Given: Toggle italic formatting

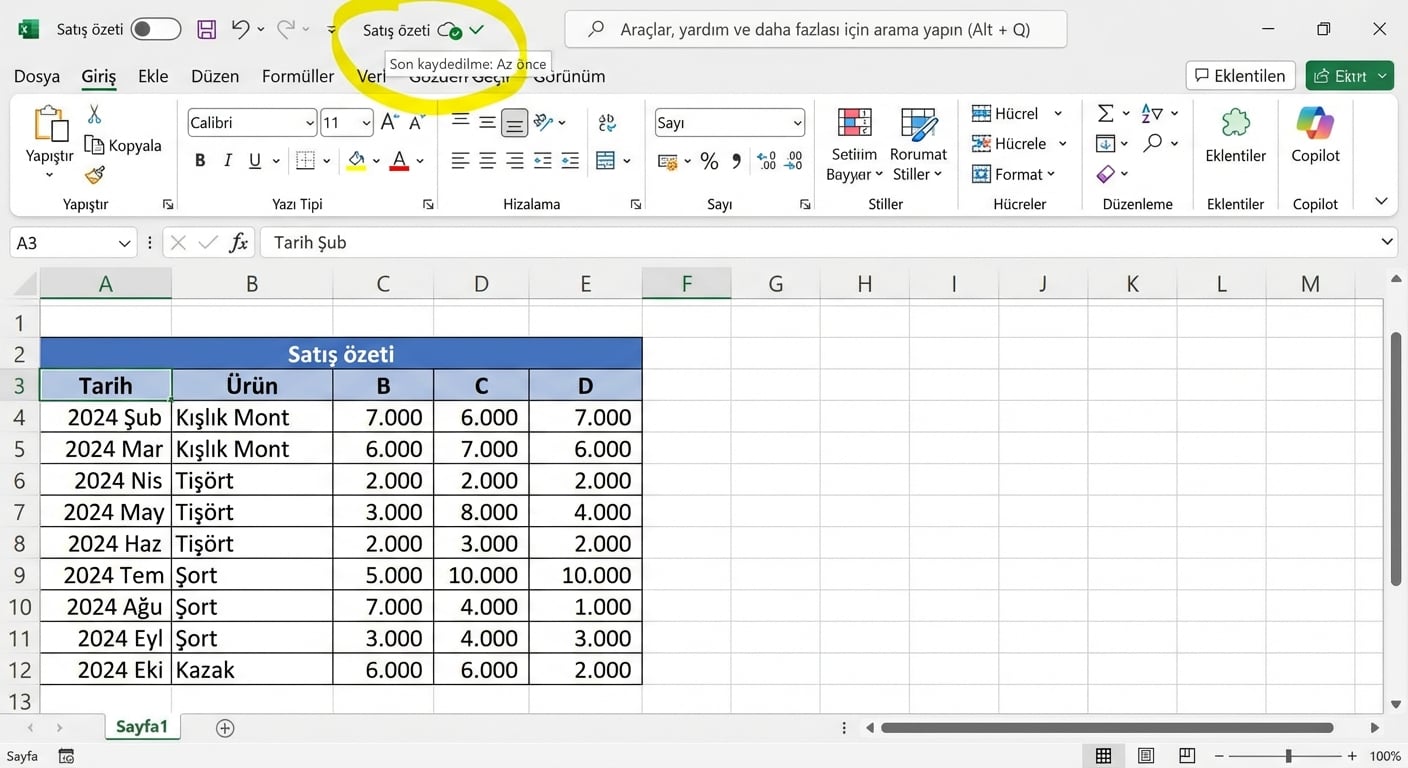Looking at the screenshot, I should [227, 160].
